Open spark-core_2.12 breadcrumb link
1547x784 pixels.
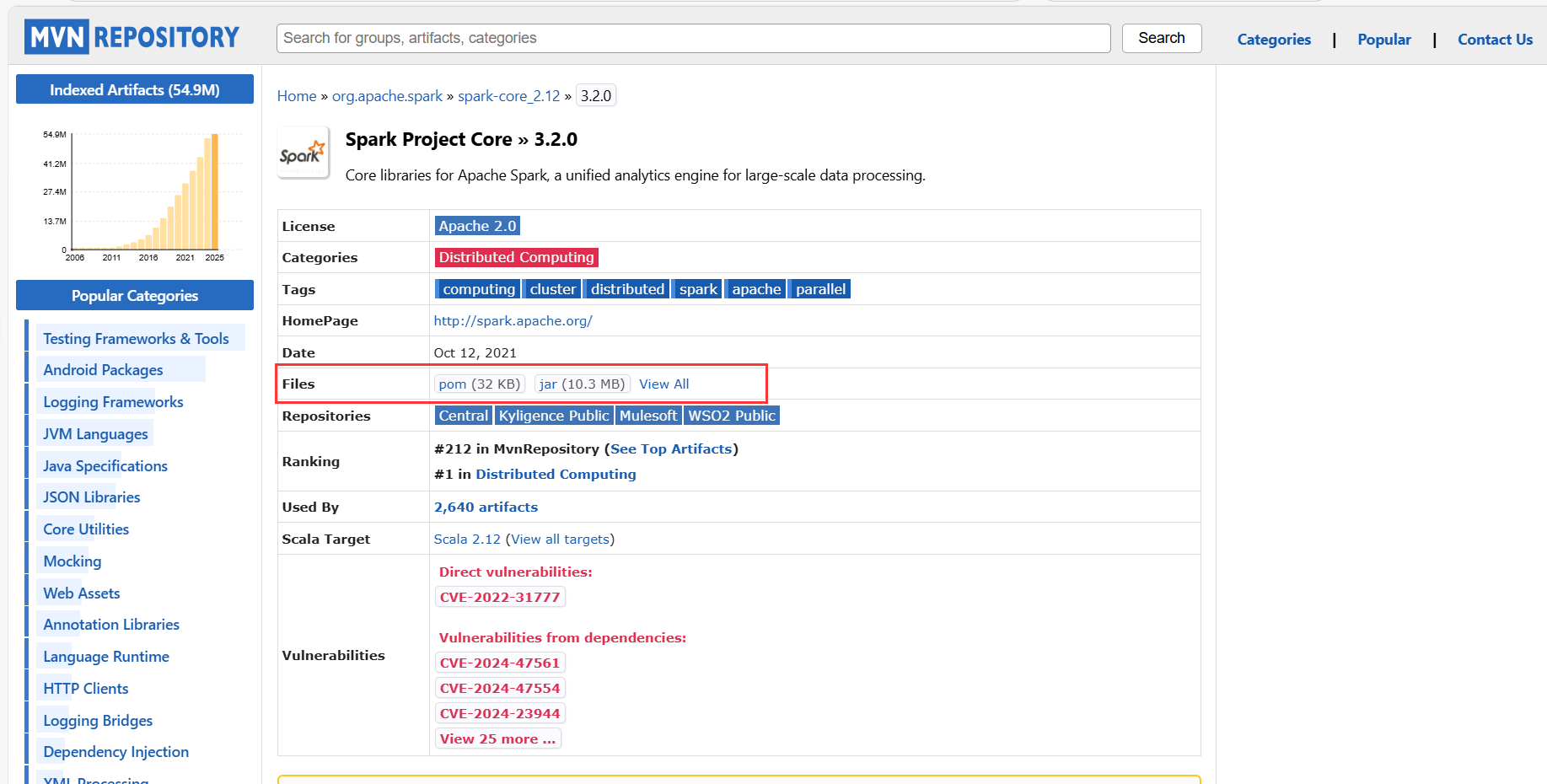508,96
